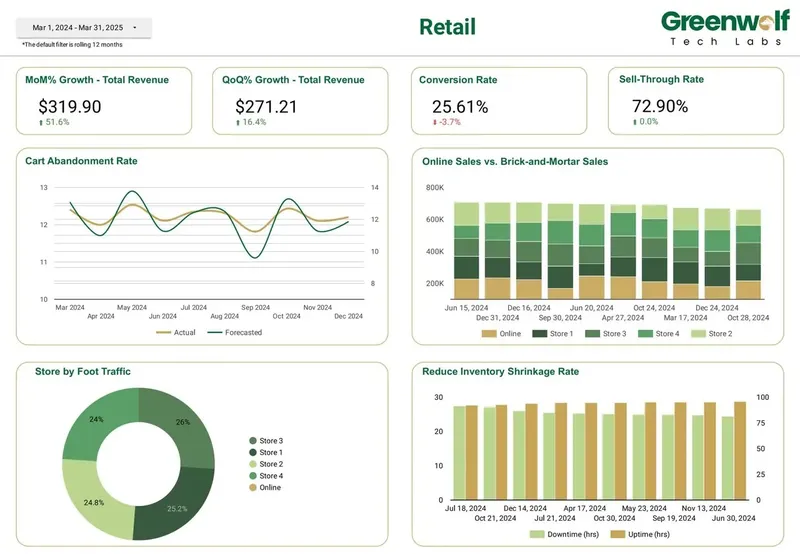
Task: Select the Conversion Rate value 25.61%
Action: pyautogui.click(x=460, y=107)
